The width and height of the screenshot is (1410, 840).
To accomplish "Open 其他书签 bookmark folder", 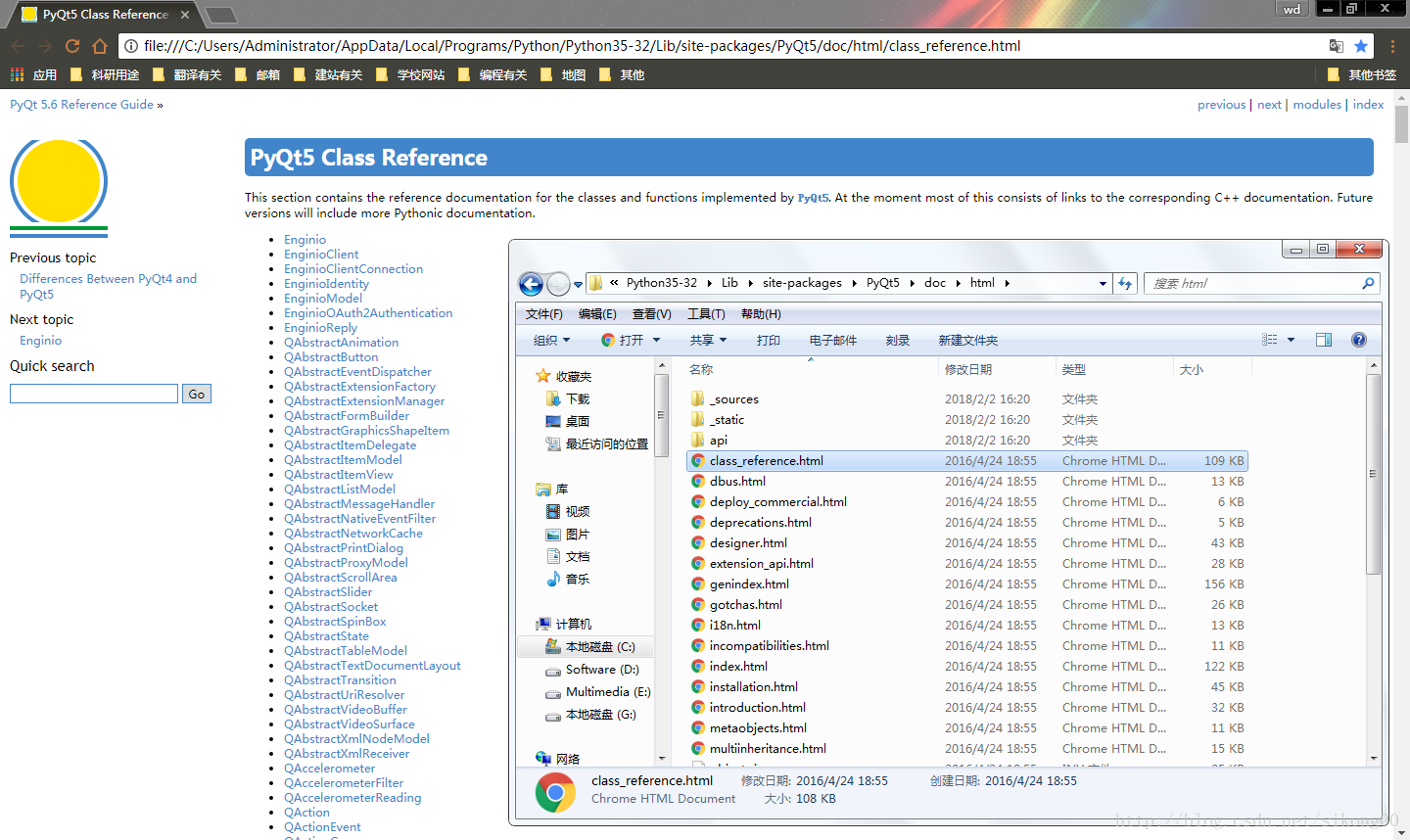I will tap(1362, 74).
